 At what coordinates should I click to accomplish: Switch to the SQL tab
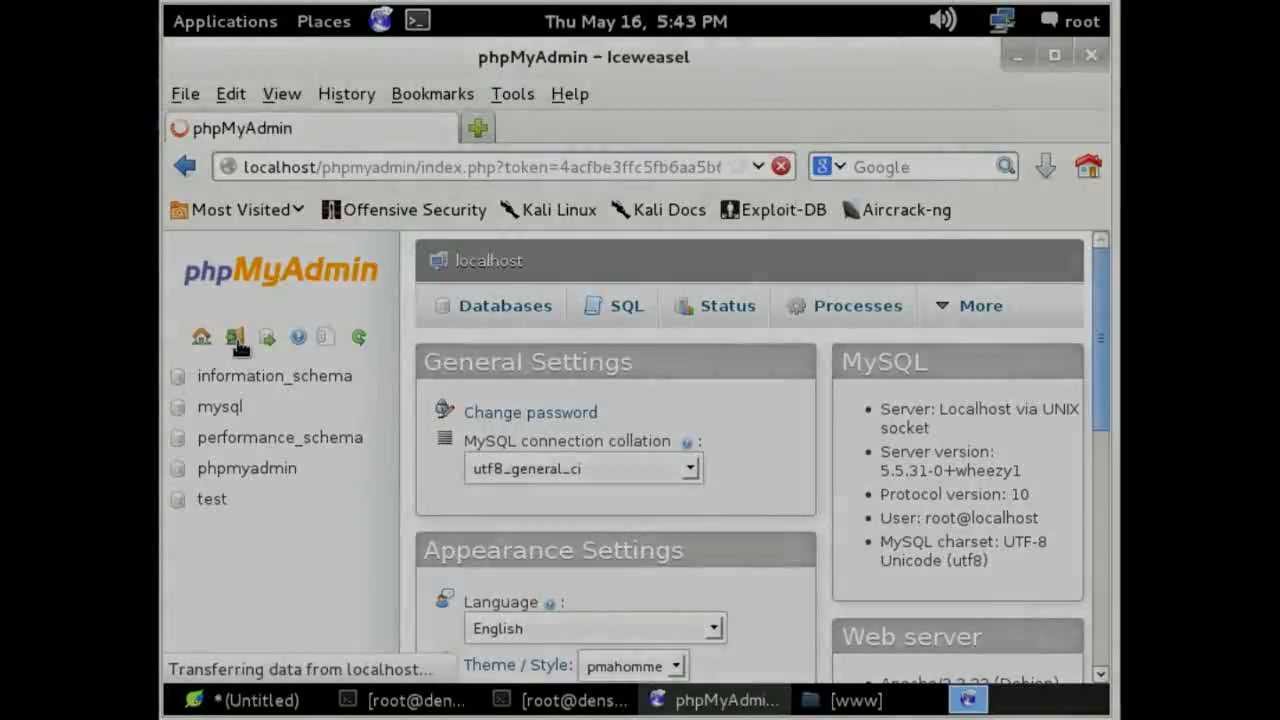pos(614,306)
